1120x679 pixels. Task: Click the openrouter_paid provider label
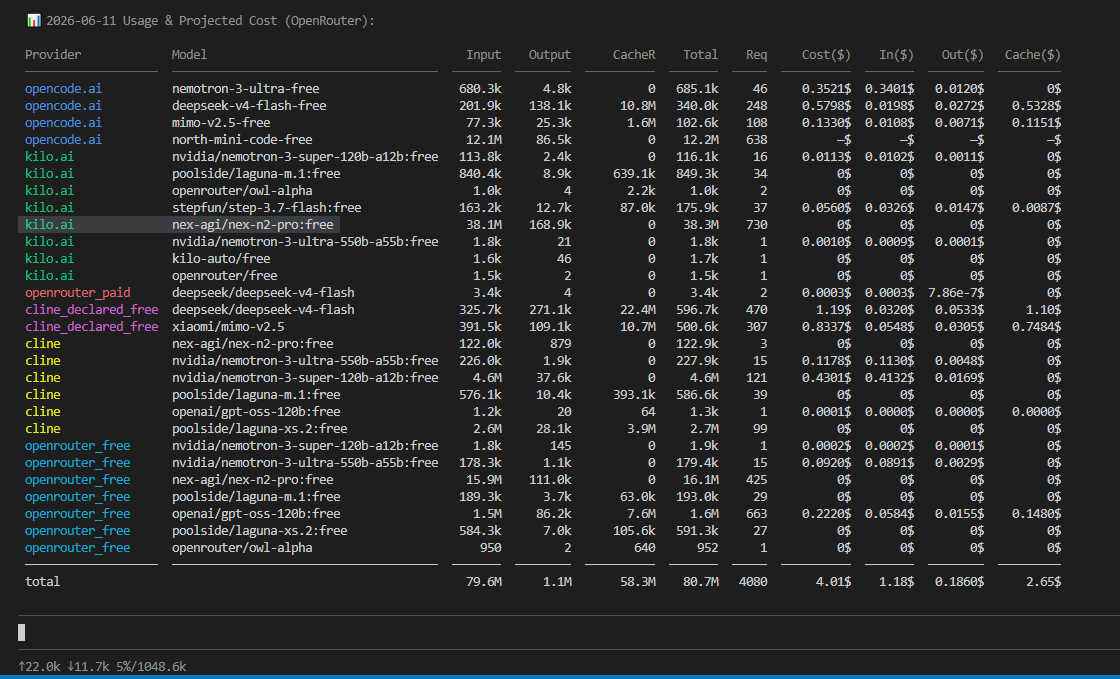[78, 292]
